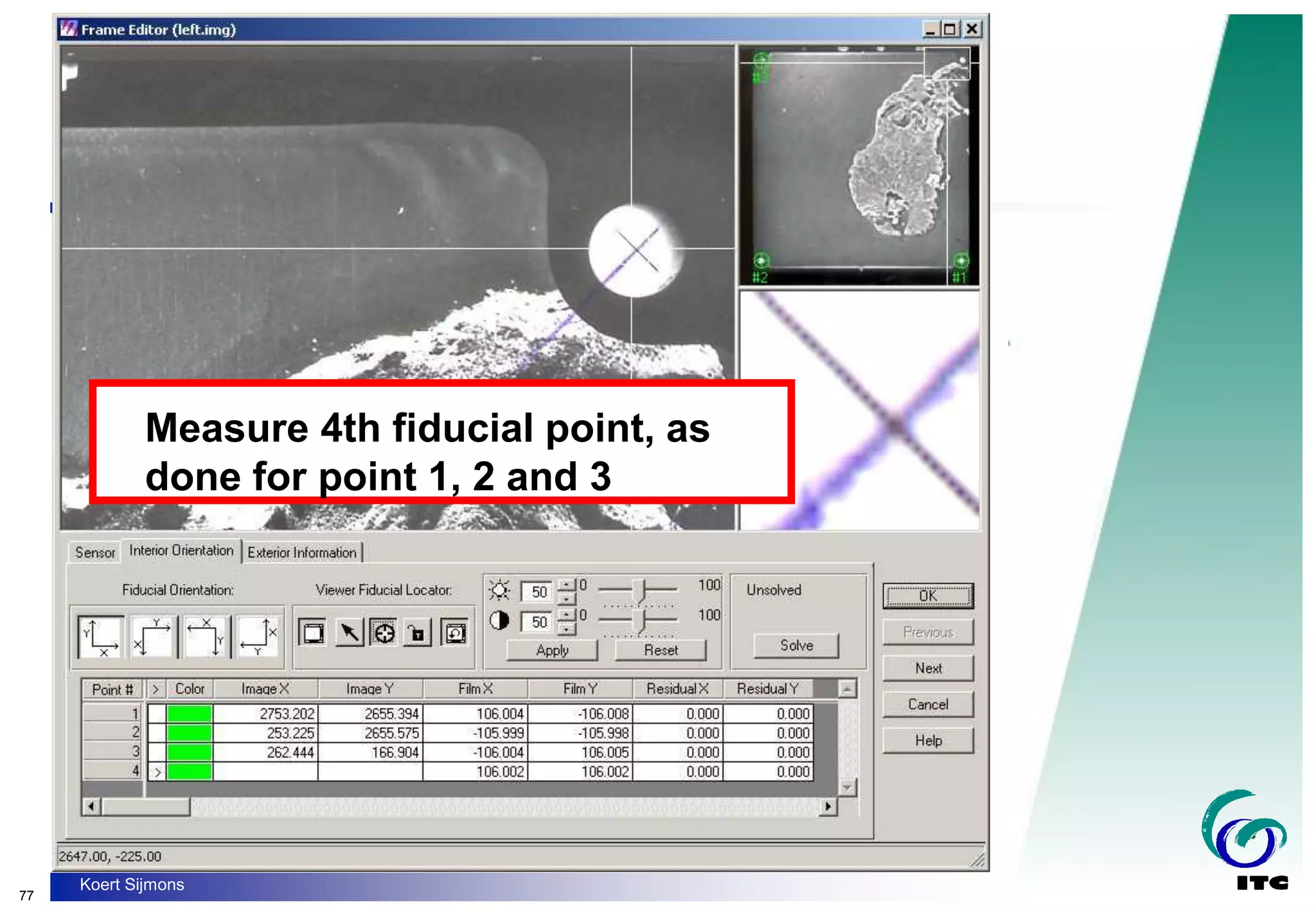Click fiducial marker #1 in overview image

(x=961, y=261)
